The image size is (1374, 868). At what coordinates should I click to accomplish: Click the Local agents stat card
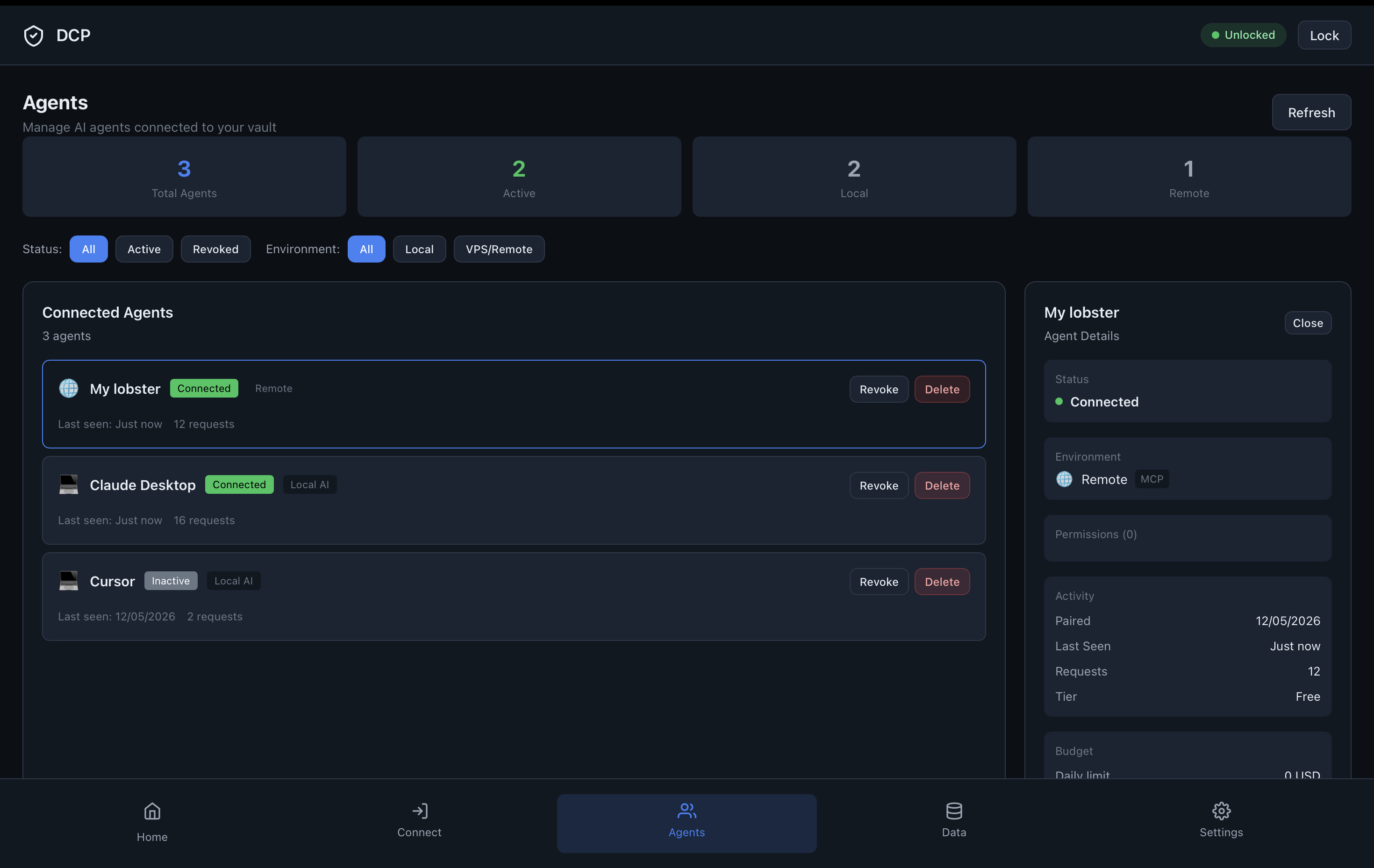click(854, 176)
